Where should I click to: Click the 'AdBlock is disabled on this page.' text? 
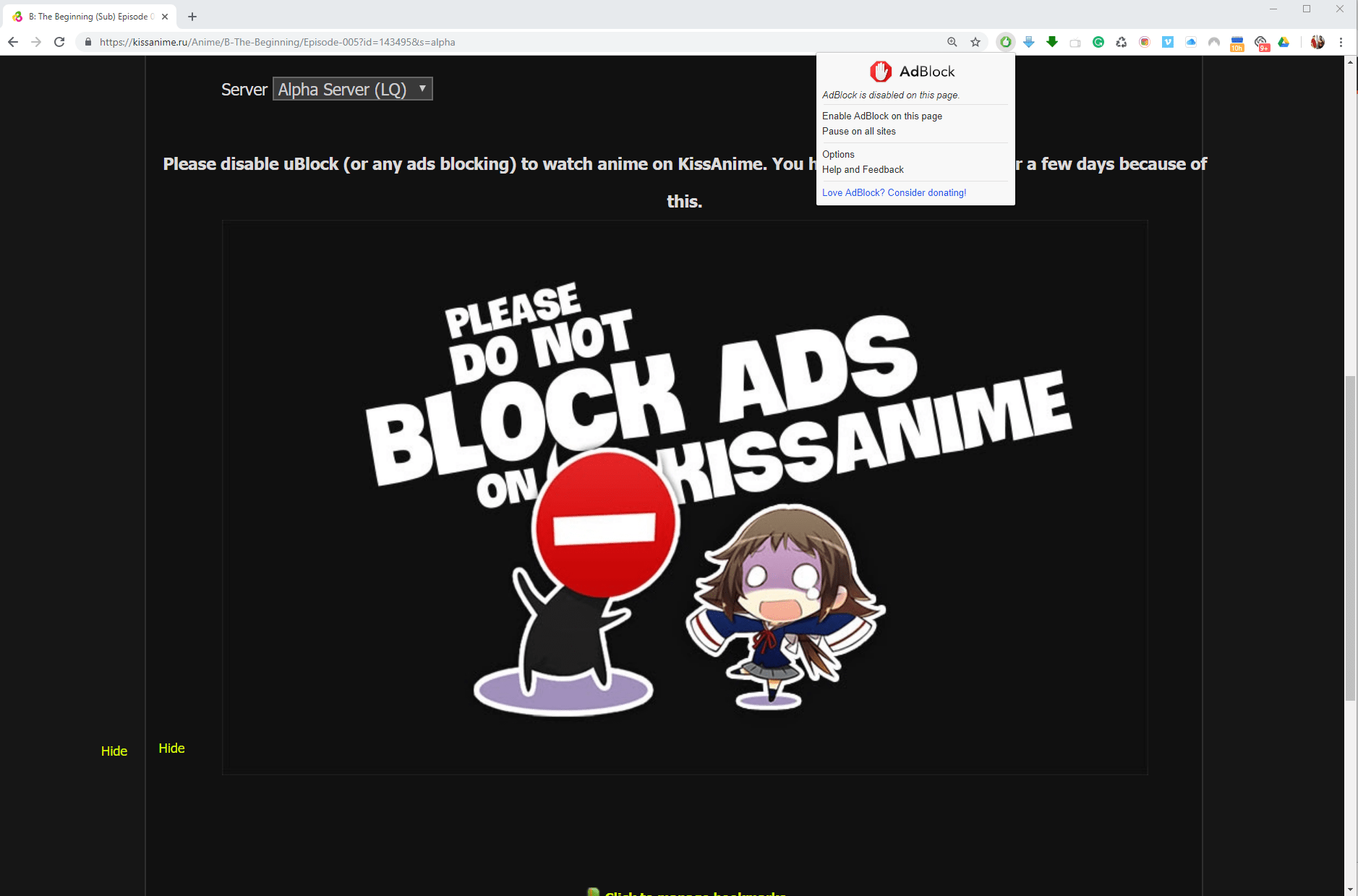891,95
